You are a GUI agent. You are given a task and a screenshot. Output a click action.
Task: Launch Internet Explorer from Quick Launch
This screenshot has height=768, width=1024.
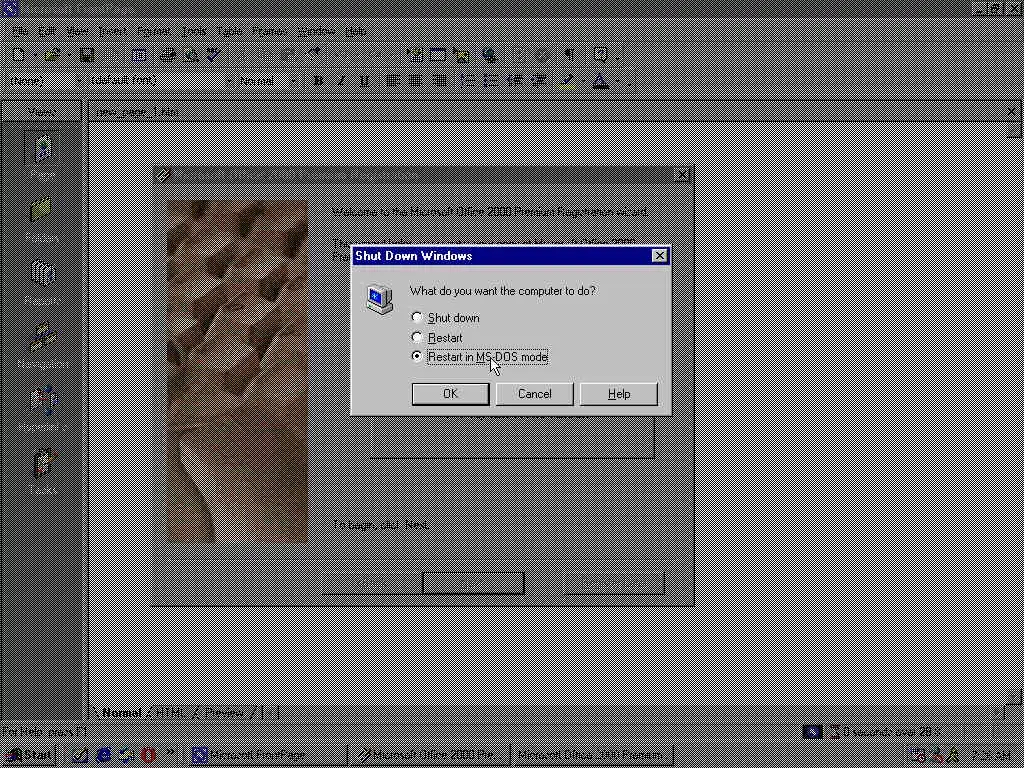coord(103,755)
